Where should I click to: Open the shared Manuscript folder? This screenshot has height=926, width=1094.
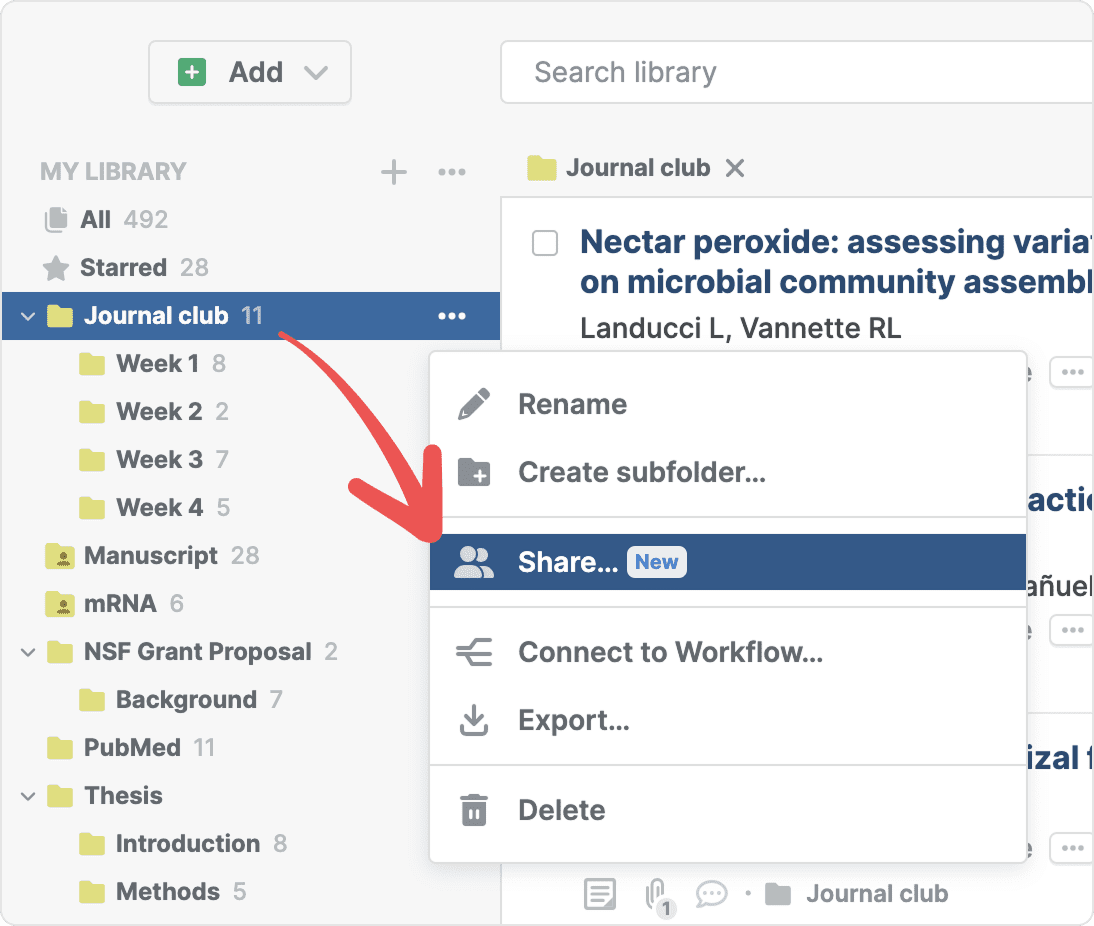[x=150, y=556]
